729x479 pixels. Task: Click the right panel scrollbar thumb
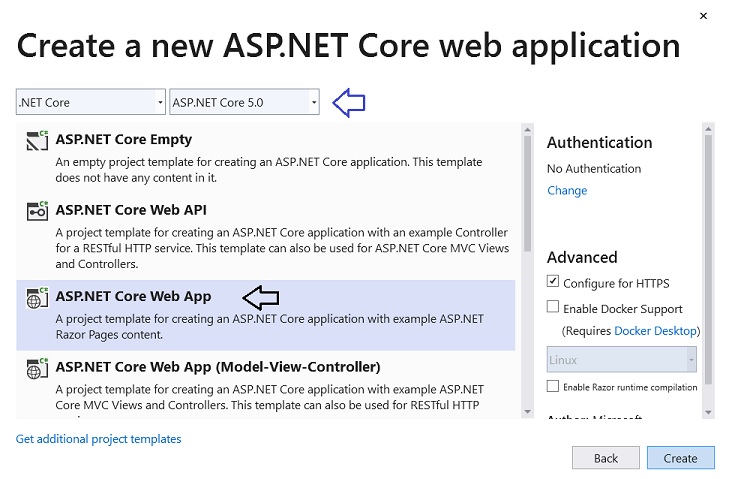[708, 259]
